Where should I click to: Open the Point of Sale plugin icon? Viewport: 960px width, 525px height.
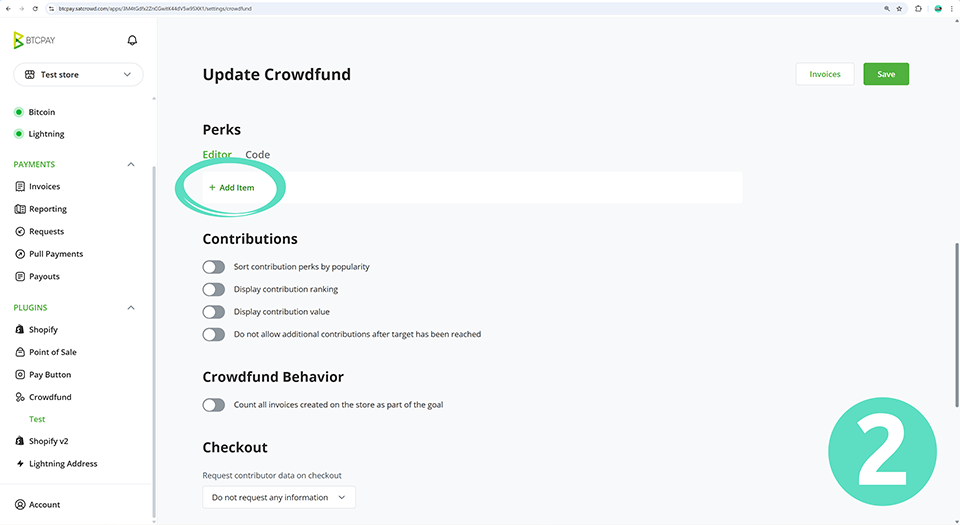[20, 352]
